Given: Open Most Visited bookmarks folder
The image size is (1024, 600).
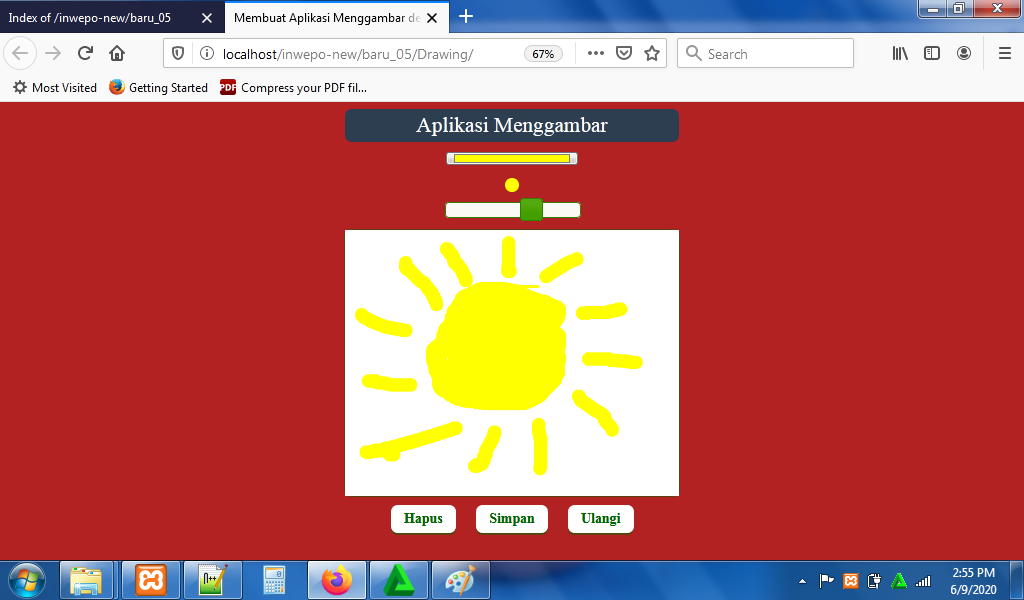Looking at the screenshot, I should (55, 87).
